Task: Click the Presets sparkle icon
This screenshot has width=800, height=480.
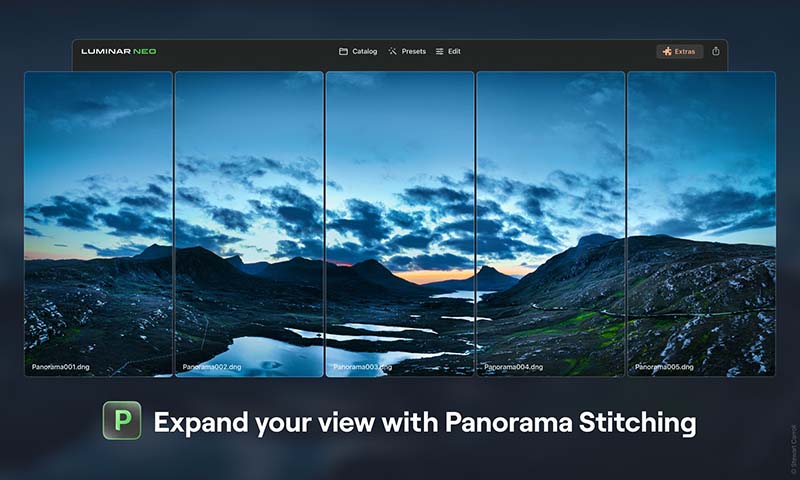Action: tap(392, 51)
